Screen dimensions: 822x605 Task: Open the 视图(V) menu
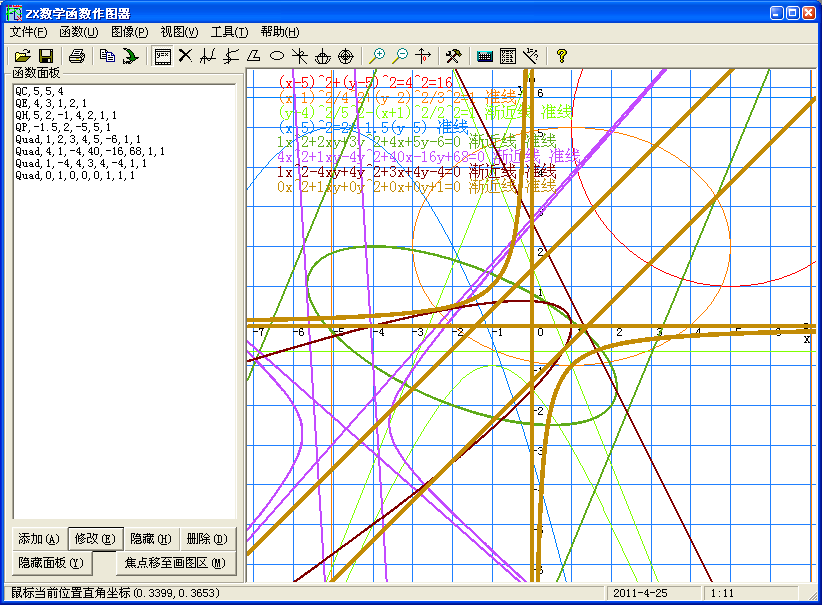pyautogui.click(x=179, y=32)
